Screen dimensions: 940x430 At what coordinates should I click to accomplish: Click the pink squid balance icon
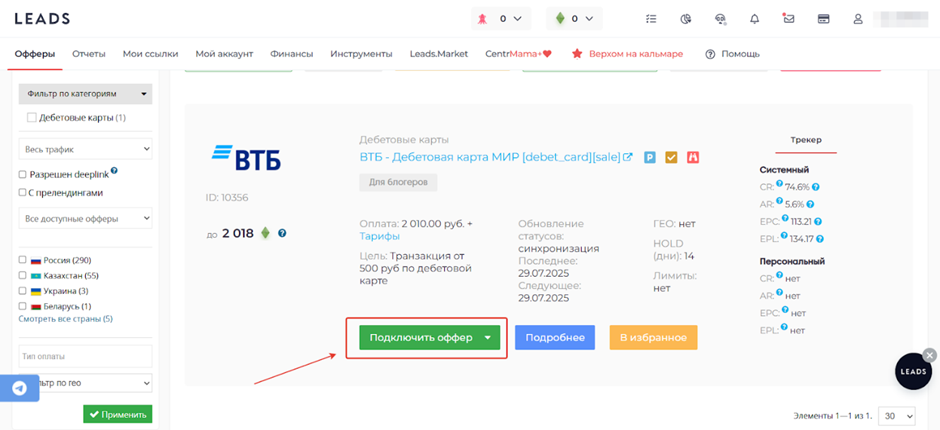[x=482, y=19]
